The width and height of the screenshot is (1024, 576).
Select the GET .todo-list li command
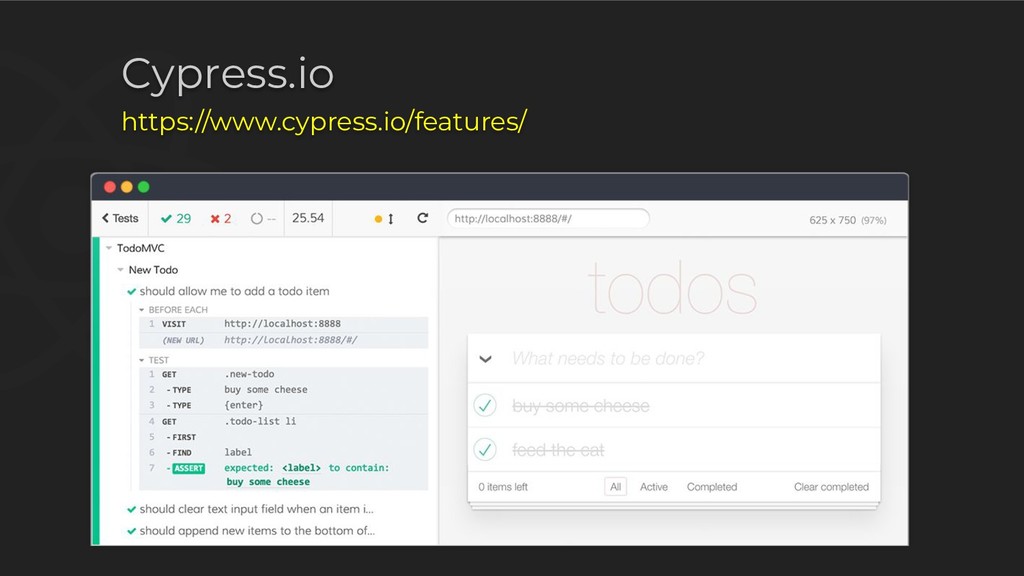click(283, 421)
